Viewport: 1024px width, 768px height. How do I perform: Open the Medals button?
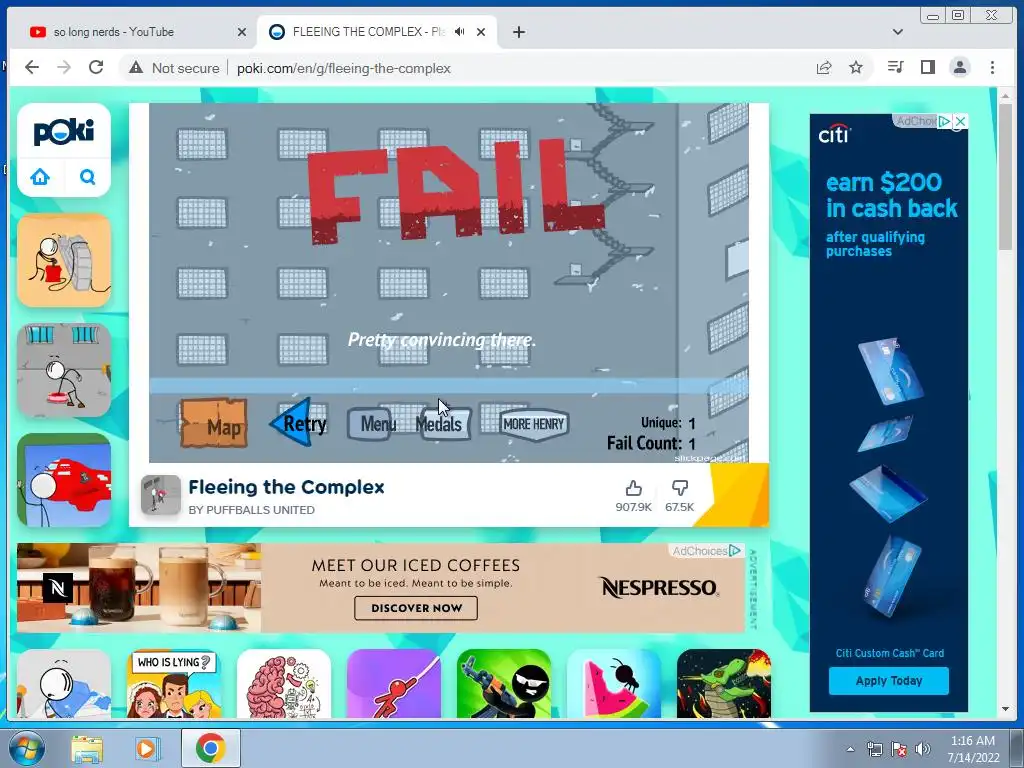click(443, 424)
